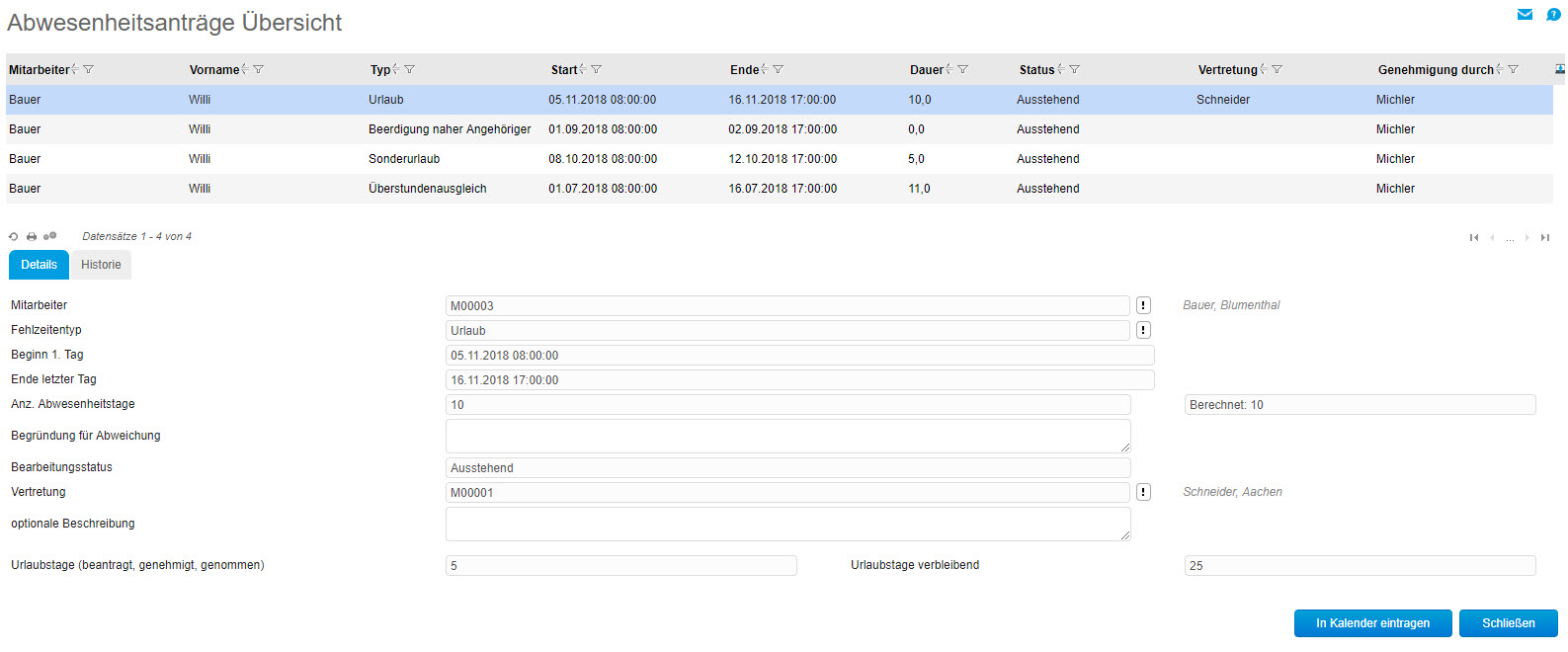Open the filter for the Typ column
The height and width of the screenshot is (652, 1568).
coord(410,70)
